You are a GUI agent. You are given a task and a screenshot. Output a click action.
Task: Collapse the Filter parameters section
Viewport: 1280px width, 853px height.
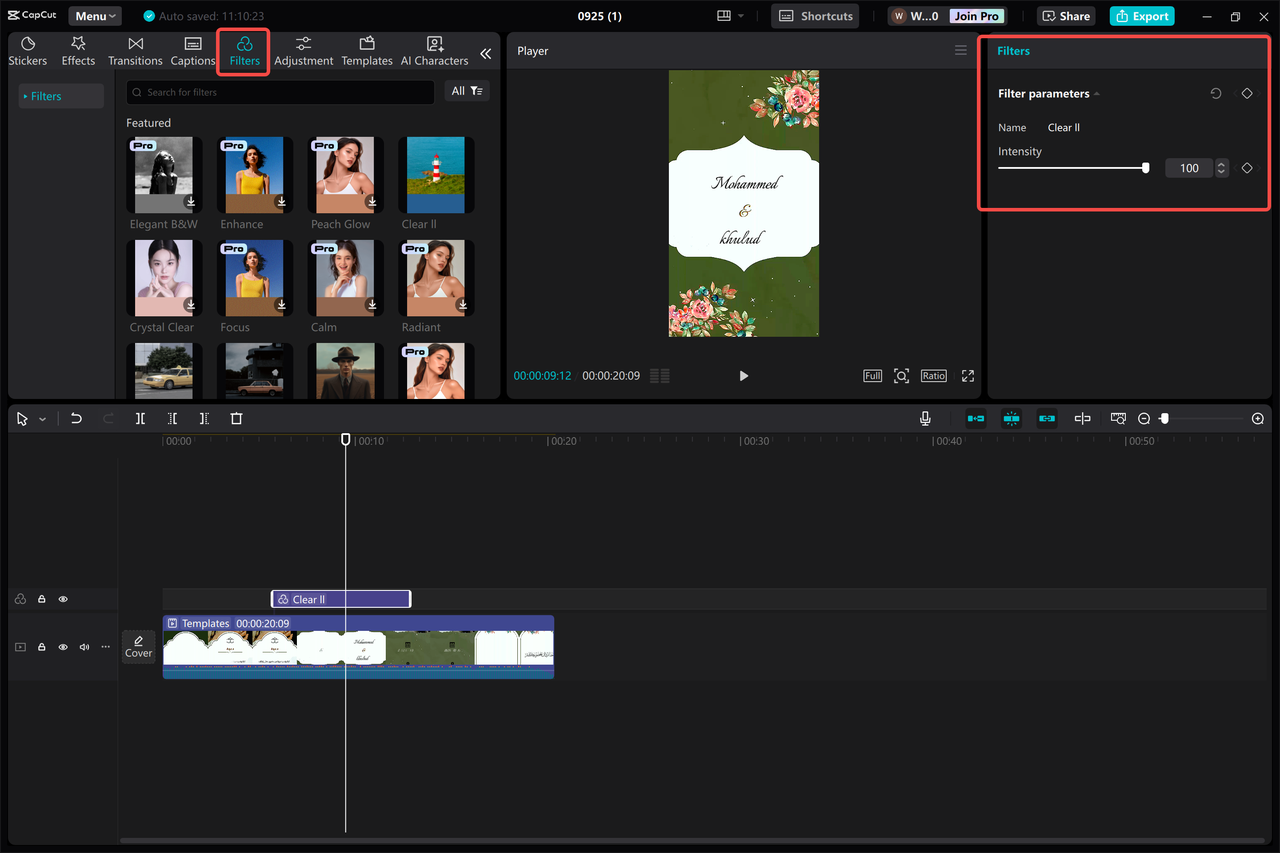click(1096, 93)
